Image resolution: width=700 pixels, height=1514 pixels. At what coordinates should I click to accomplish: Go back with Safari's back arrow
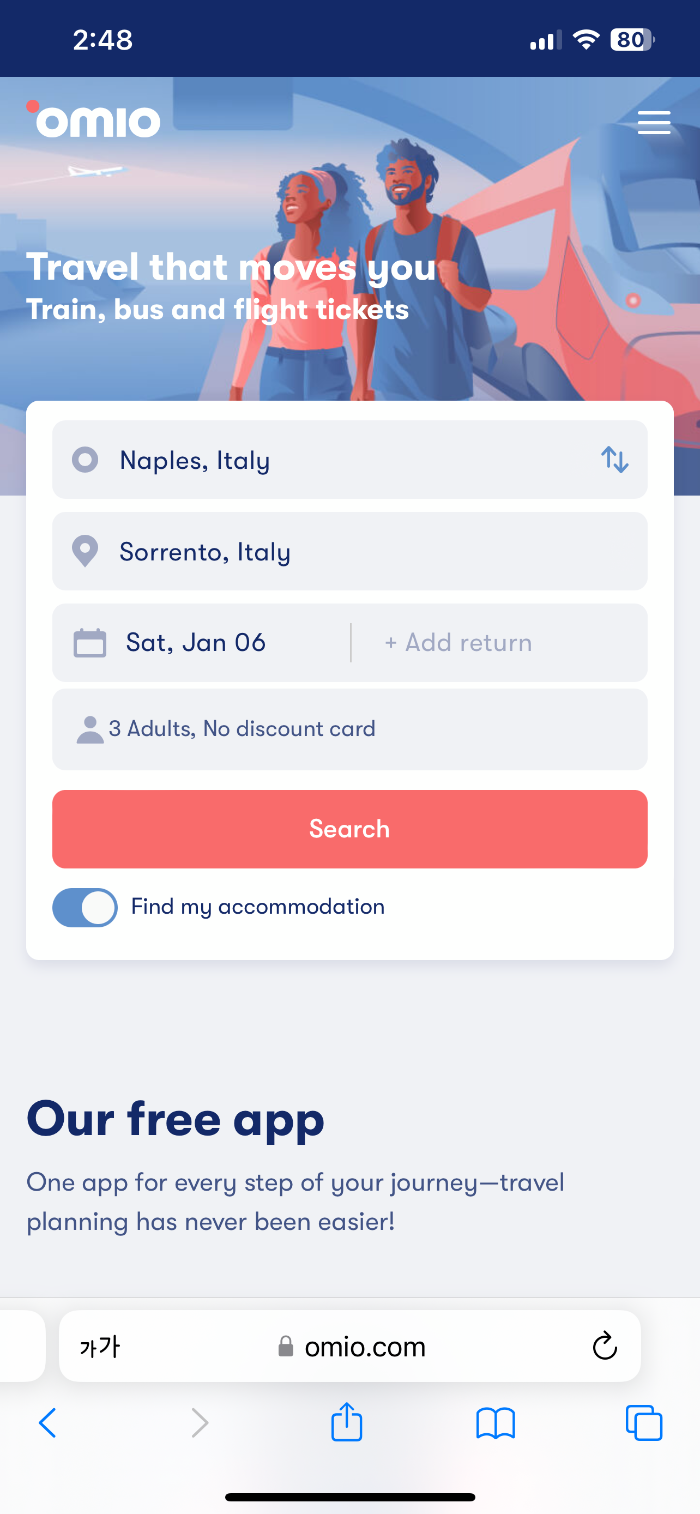pyautogui.click(x=47, y=1422)
